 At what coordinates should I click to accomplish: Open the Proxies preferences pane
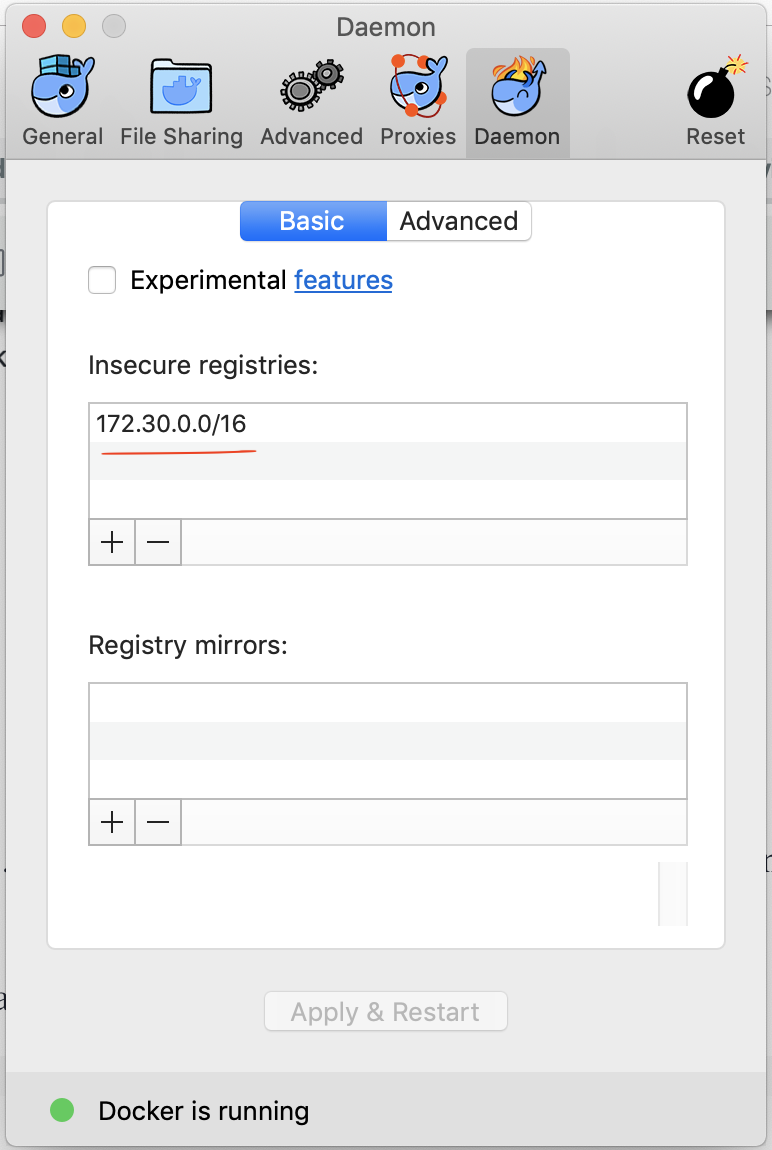[x=418, y=102]
